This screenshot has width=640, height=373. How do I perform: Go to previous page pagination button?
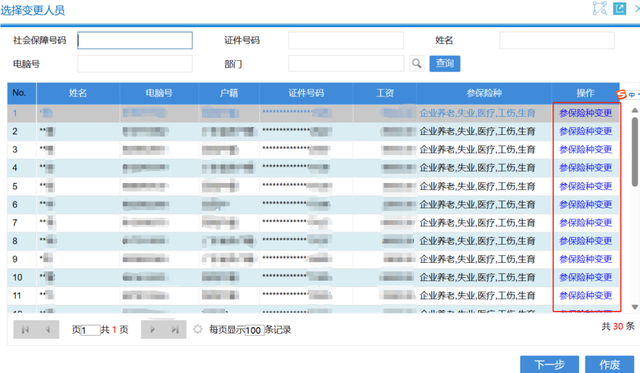[48, 329]
